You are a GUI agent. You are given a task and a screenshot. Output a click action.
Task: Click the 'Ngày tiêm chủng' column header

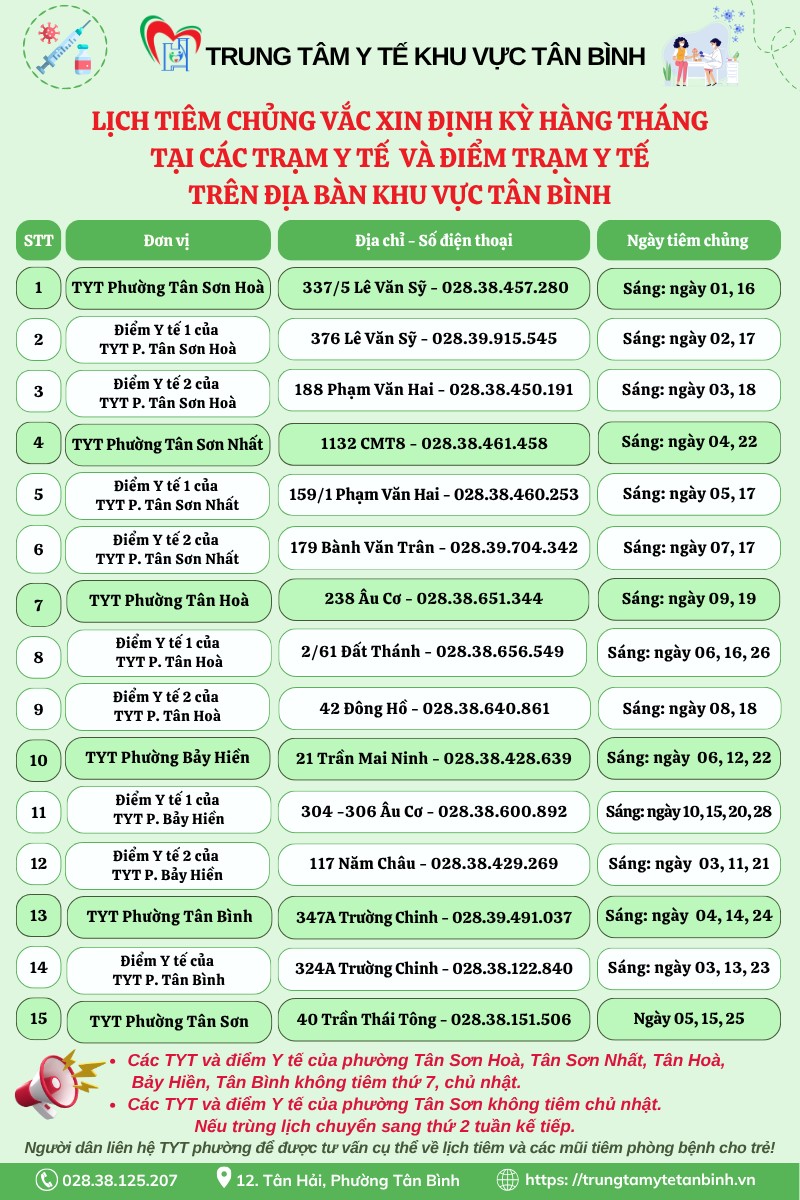pyautogui.click(x=688, y=240)
